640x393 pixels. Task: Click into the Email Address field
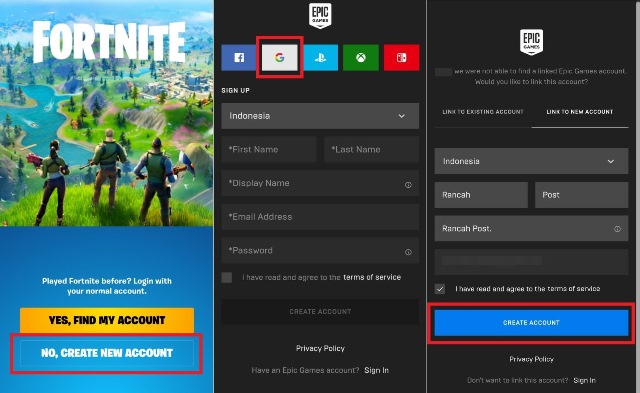click(x=320, y=217)
